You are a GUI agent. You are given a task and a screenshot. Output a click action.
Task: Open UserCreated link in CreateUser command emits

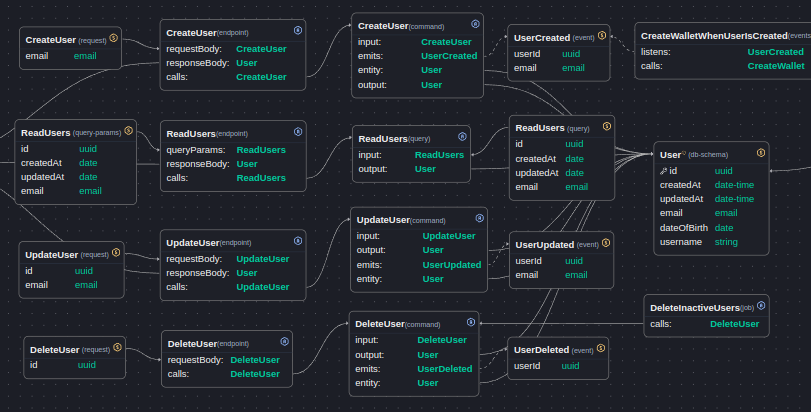click(x=449, y=56)
